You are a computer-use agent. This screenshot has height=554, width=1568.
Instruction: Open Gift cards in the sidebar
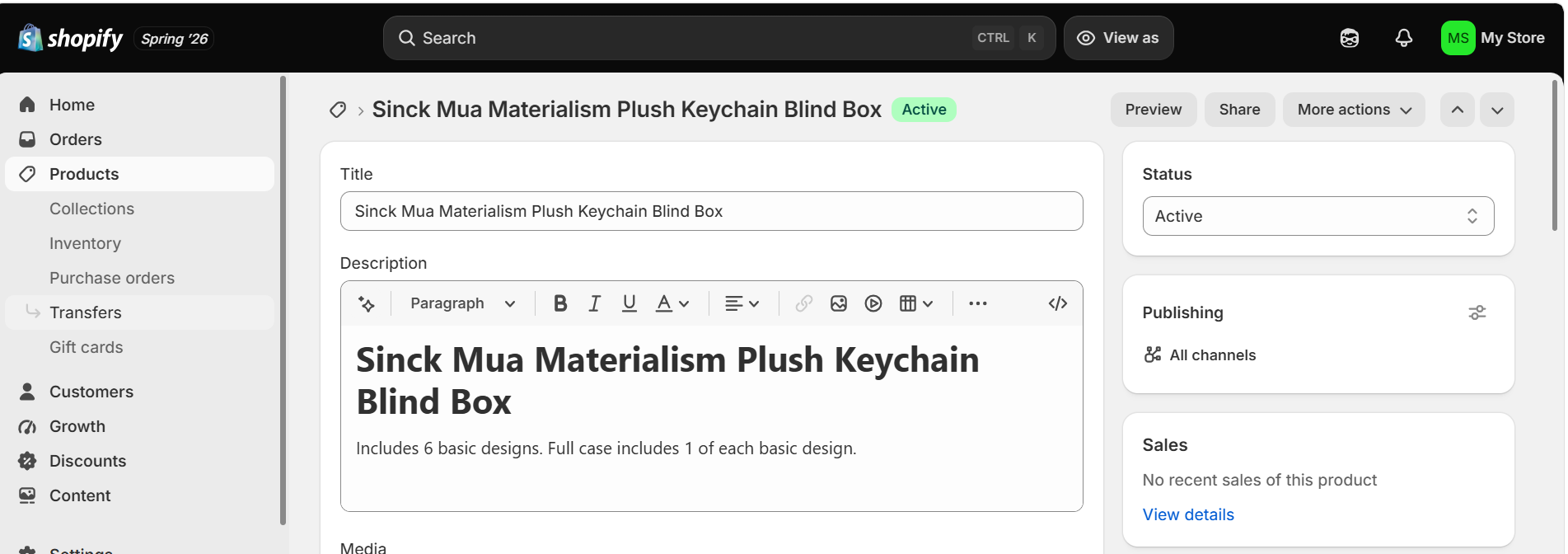[x=86, y=347]
